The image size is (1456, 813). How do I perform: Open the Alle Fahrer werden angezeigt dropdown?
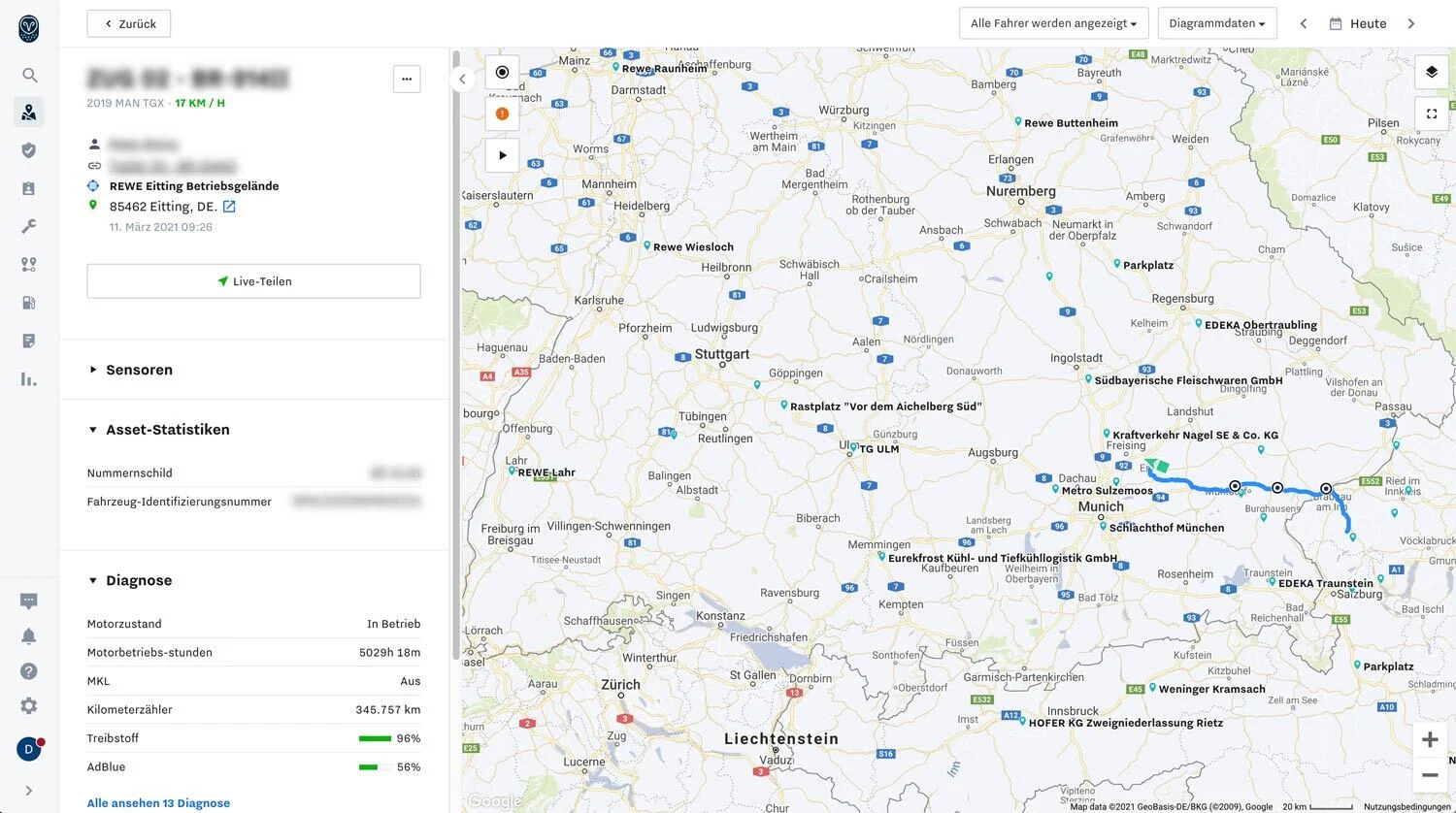coord(1053,23)
